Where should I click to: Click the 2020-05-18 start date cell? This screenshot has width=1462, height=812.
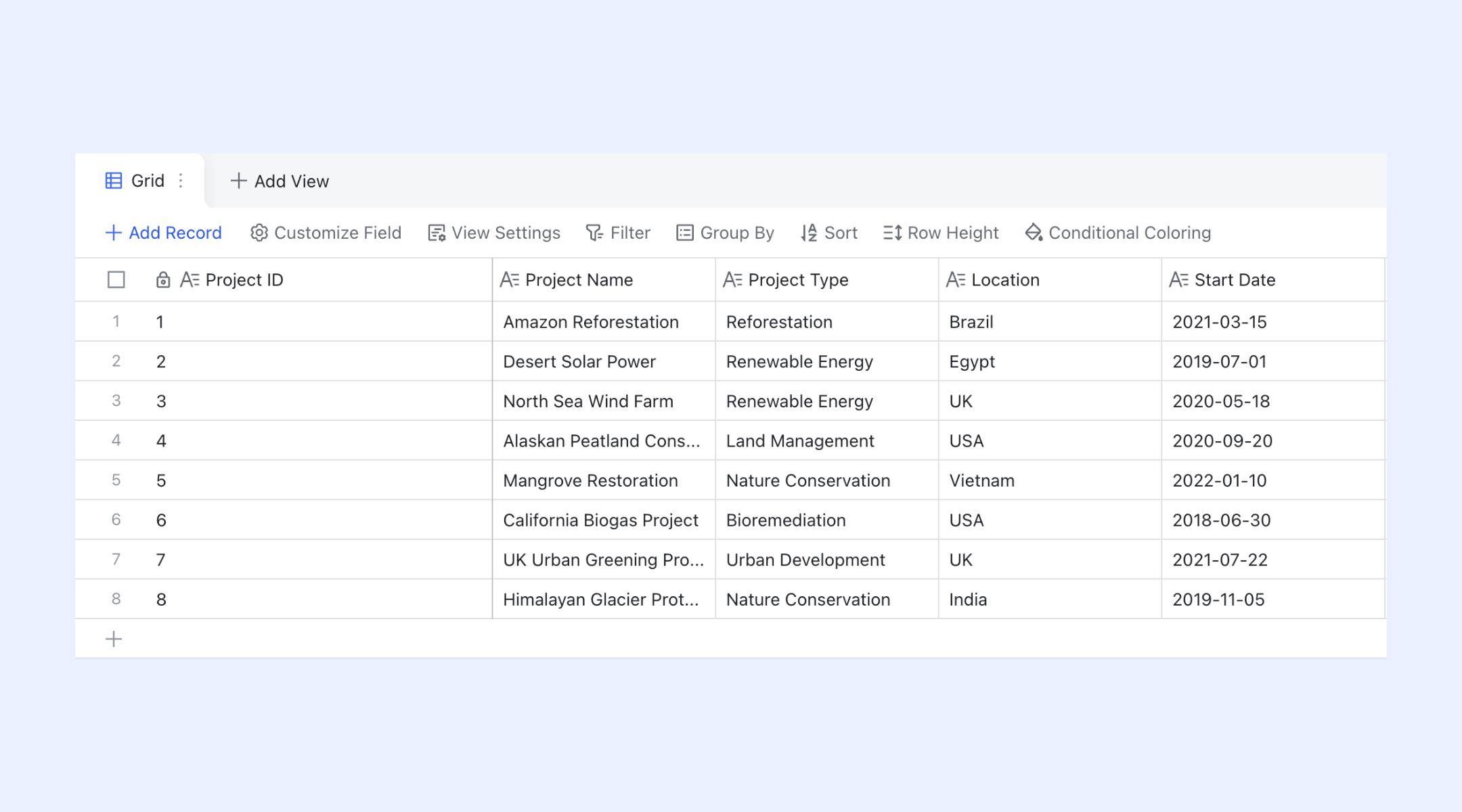pos(1273,401)
